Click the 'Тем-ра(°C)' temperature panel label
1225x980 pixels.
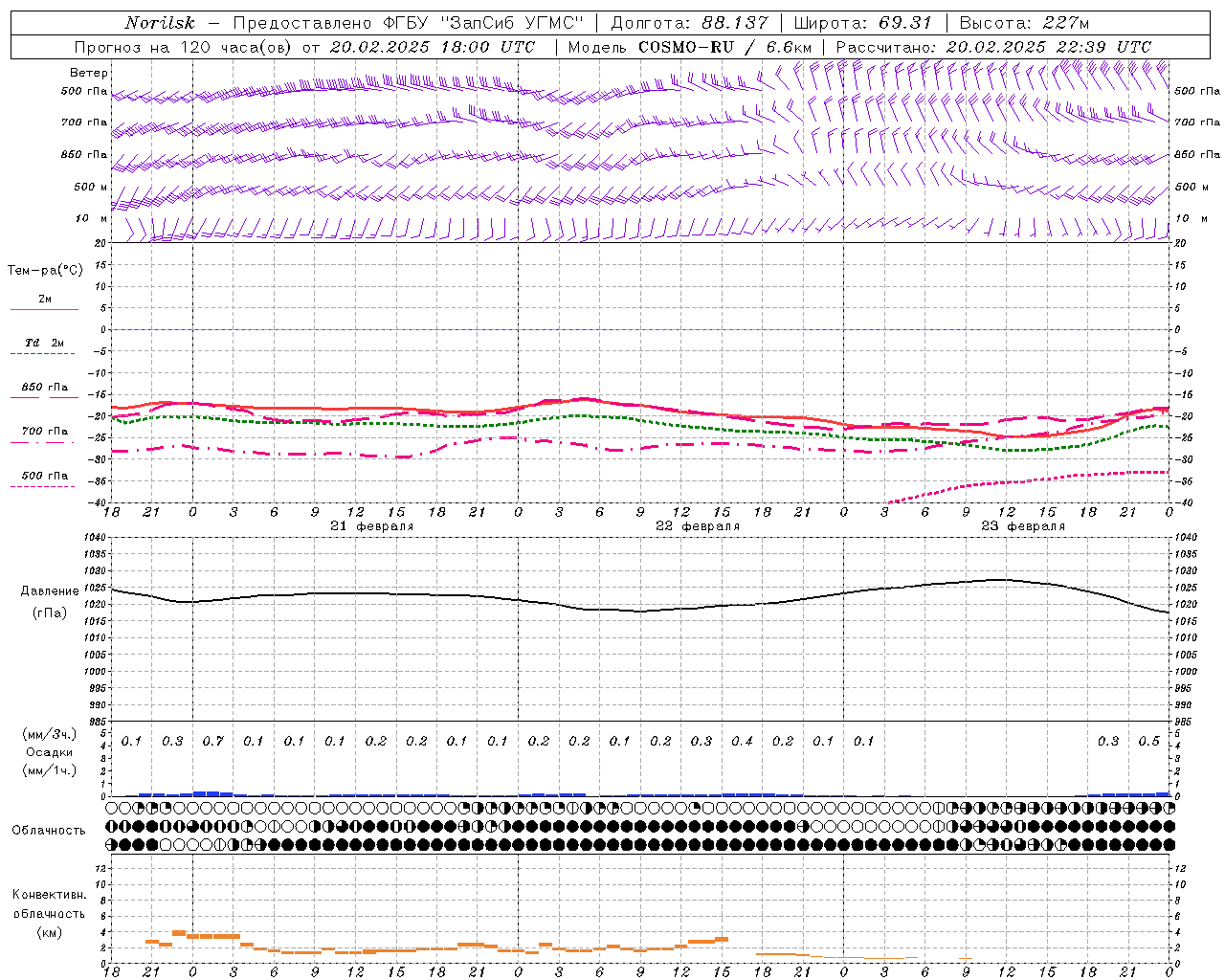pyautogui.click(x=45, y=271)
